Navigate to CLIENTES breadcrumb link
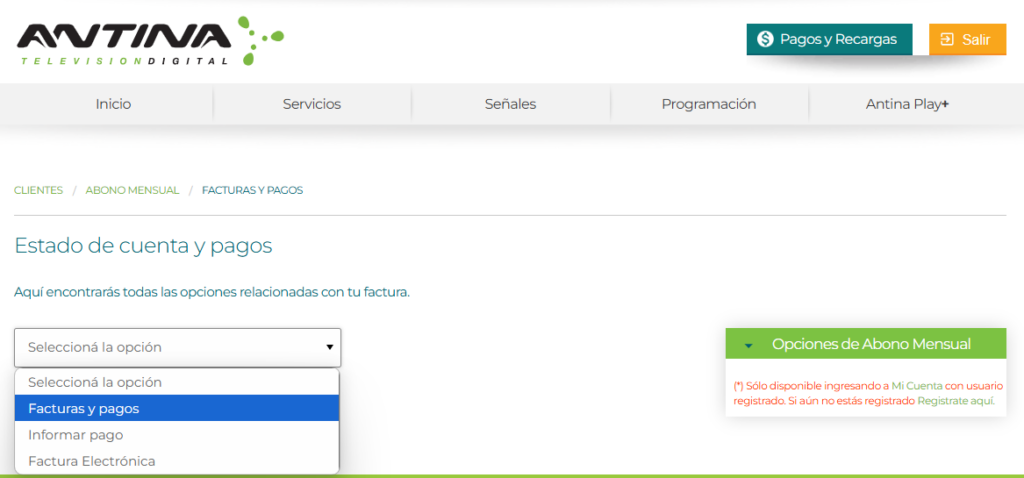Screen dimensions: 1024x478 [x=39, y=190]
